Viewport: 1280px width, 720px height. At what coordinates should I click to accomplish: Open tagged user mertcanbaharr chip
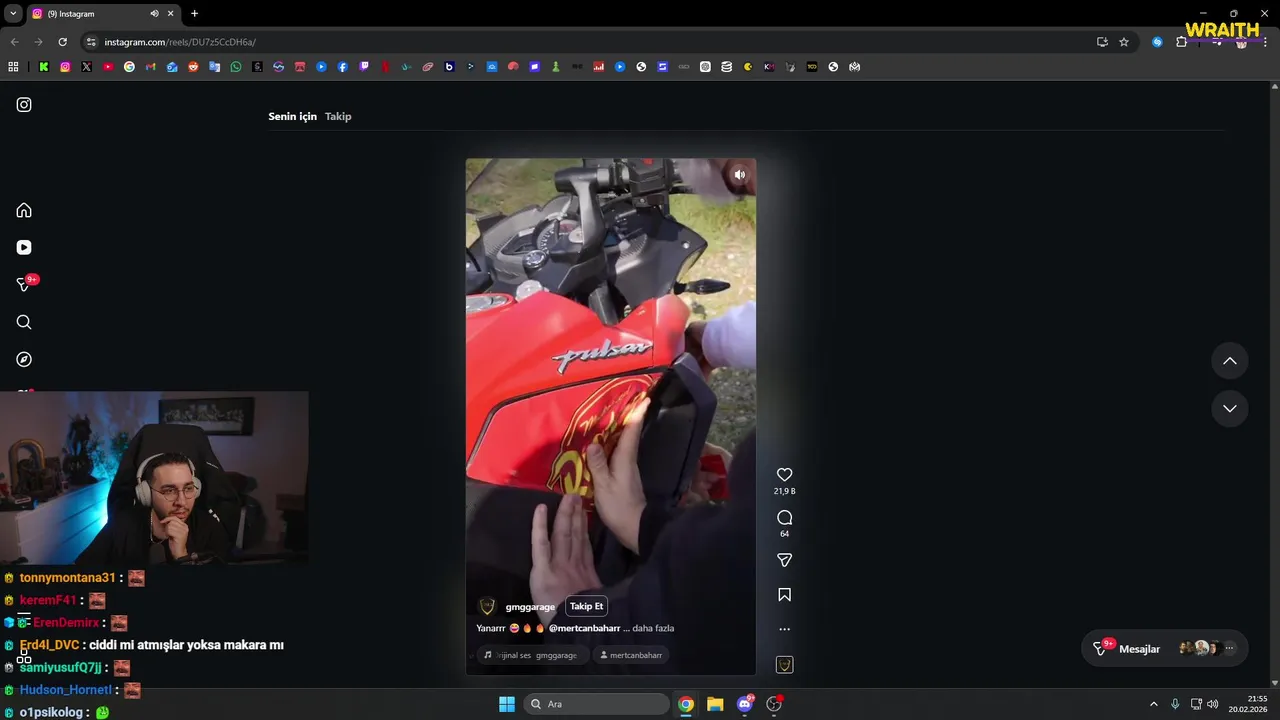click(631, 655)
